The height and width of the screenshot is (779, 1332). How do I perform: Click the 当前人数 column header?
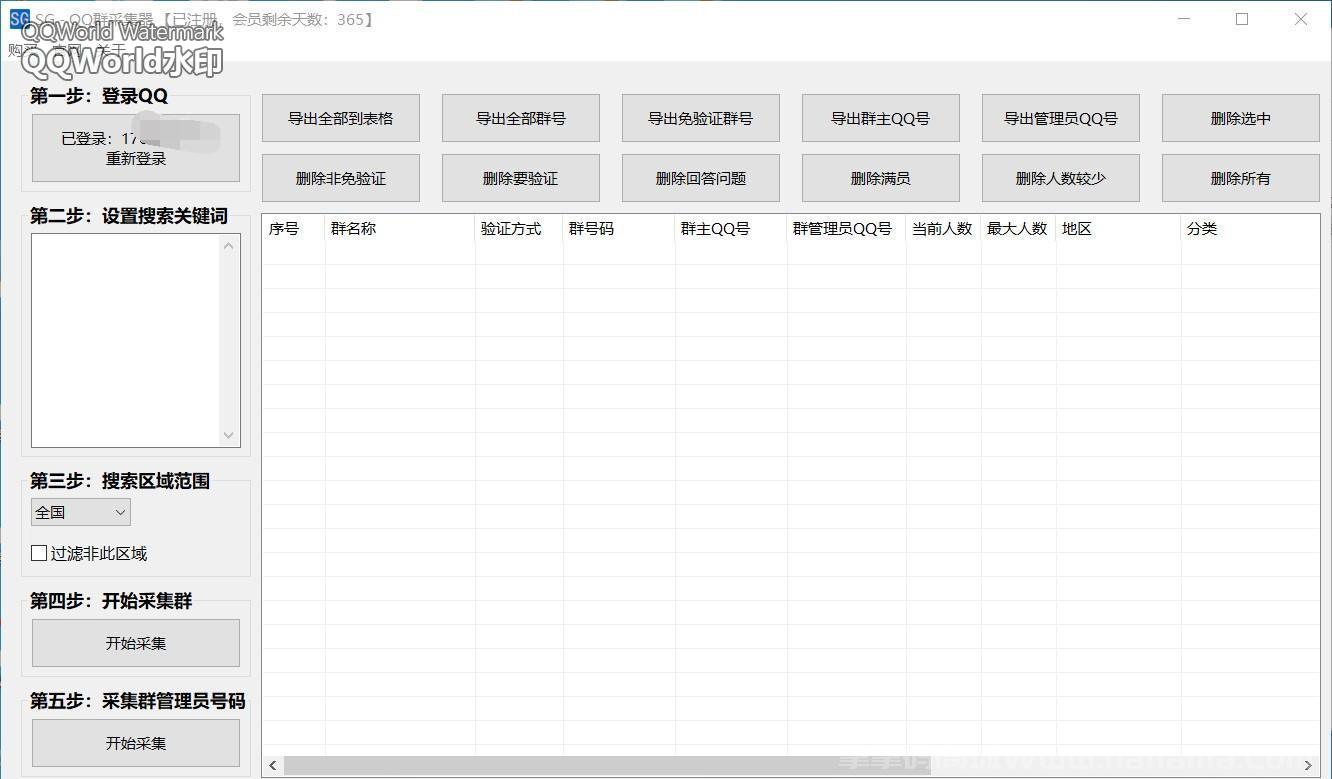point(944,229)
